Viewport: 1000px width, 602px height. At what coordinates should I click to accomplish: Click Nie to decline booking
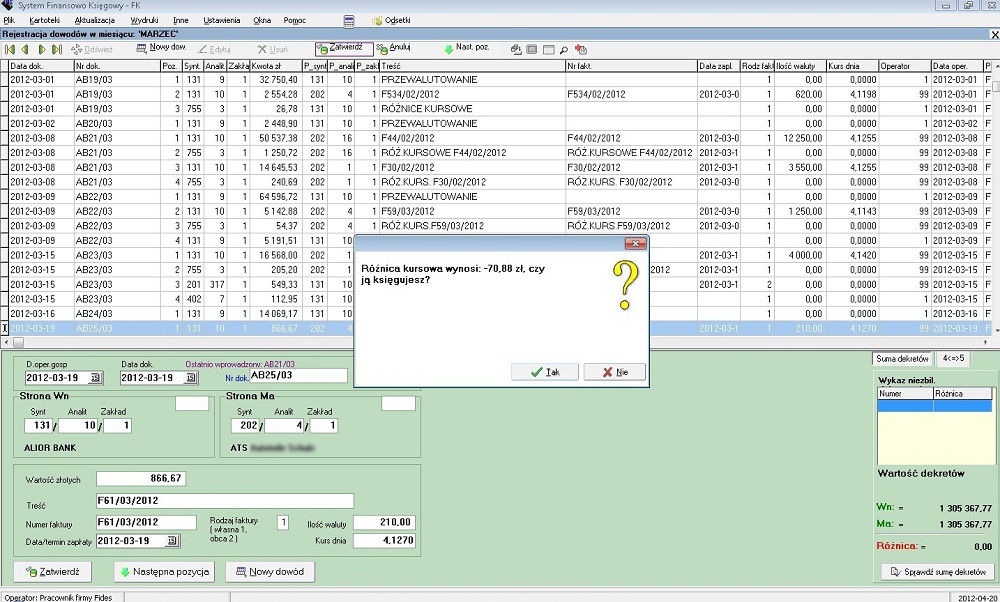615,372
